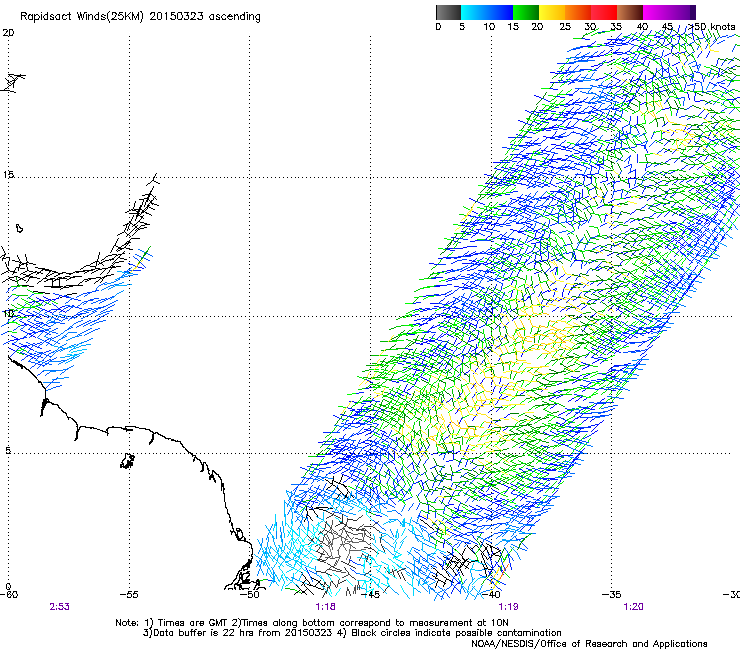Screen dimensions: 740x650
Task: Click the '-55' longitude axis label
Action: (x=129, y=594)
